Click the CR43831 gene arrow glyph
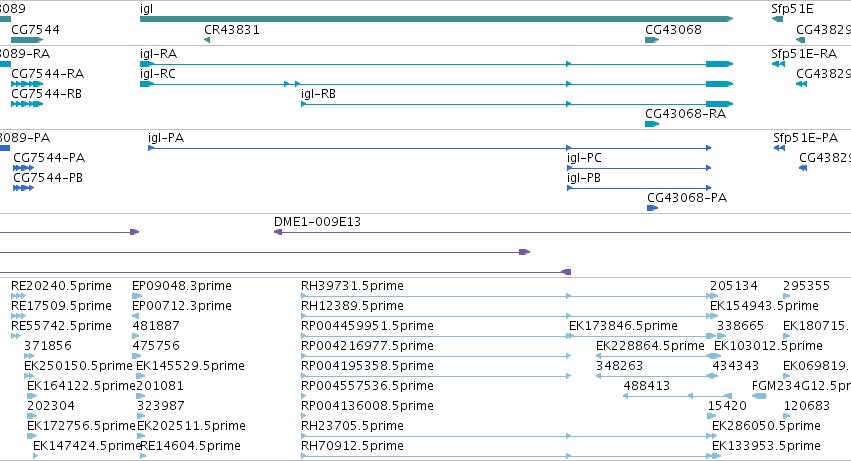 tap(207, 40)
